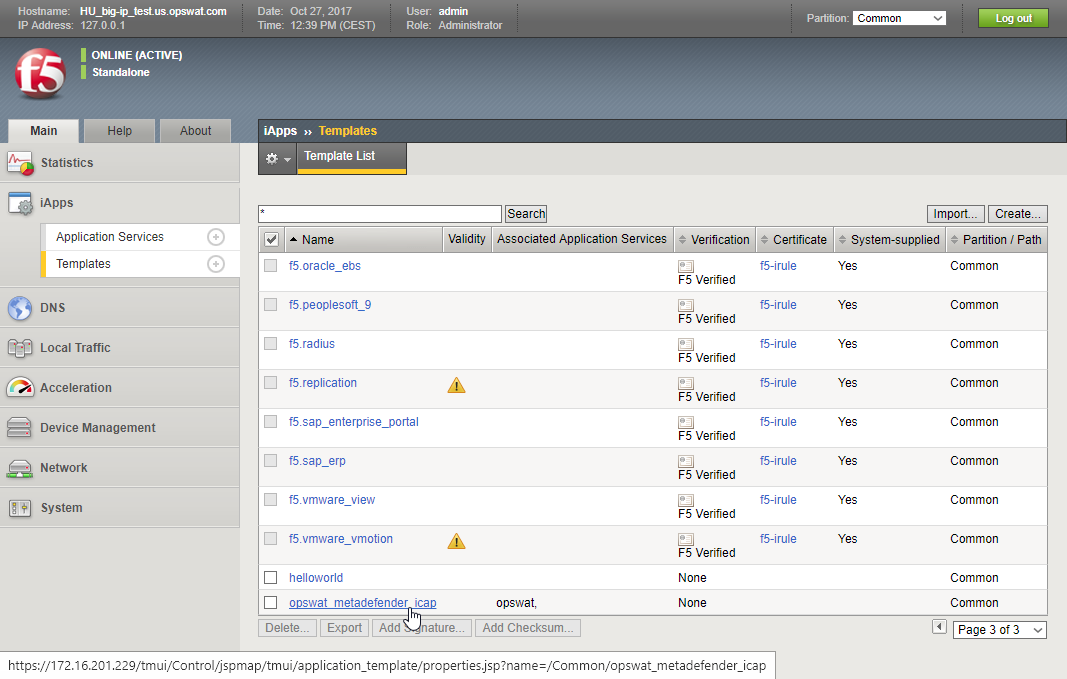This screenshot has width=1067, height=679.
Task: Check the f5.vmware_vmotion row checkbox
Action: click(x=271, y=539)
